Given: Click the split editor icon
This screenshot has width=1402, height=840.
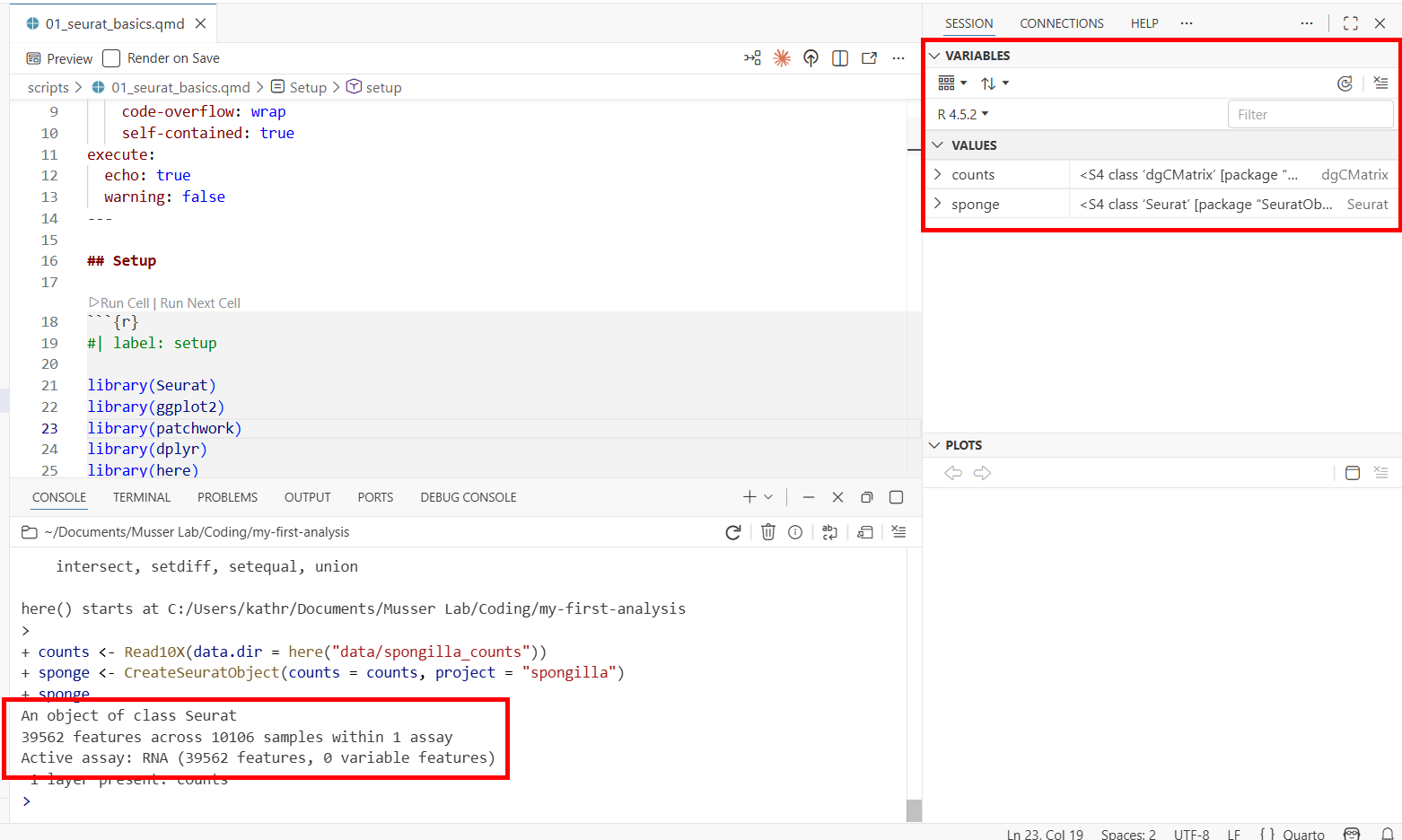Looking at the screenshot, I should pos(840,58).
